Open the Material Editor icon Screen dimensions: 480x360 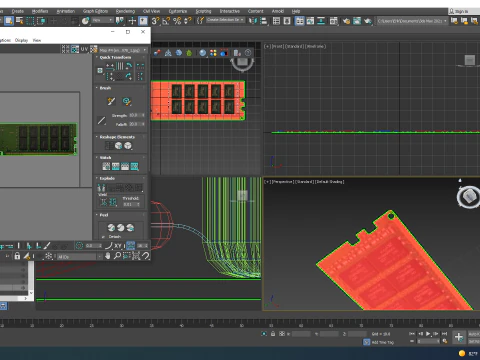[x=334, y=21]
